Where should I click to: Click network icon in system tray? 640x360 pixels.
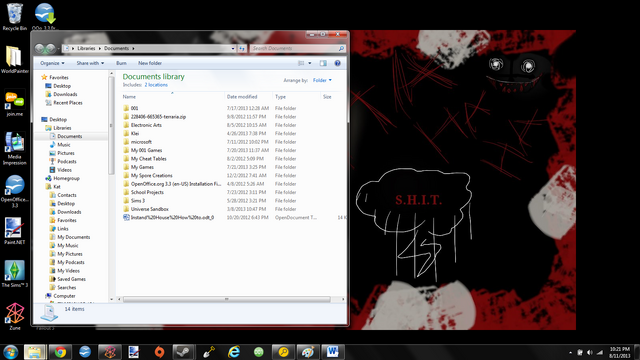pyautogui.click(x=600, y=352)
